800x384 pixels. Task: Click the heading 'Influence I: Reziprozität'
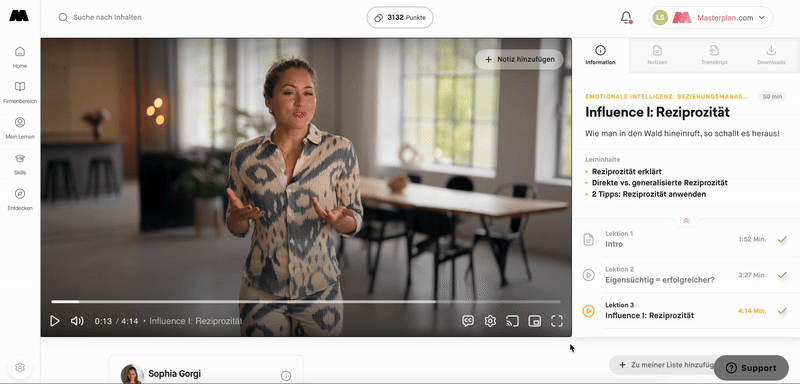click(x=657, y=112)
